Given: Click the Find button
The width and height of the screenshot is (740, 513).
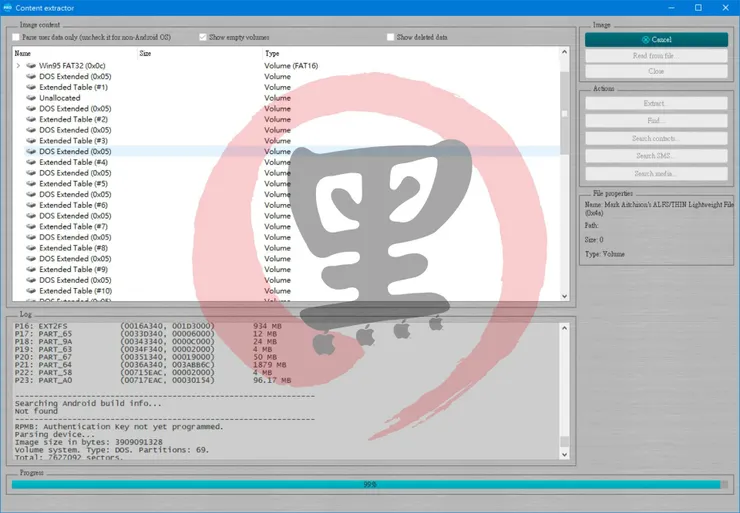Looking at the screenshot, I should coord(656,121).
